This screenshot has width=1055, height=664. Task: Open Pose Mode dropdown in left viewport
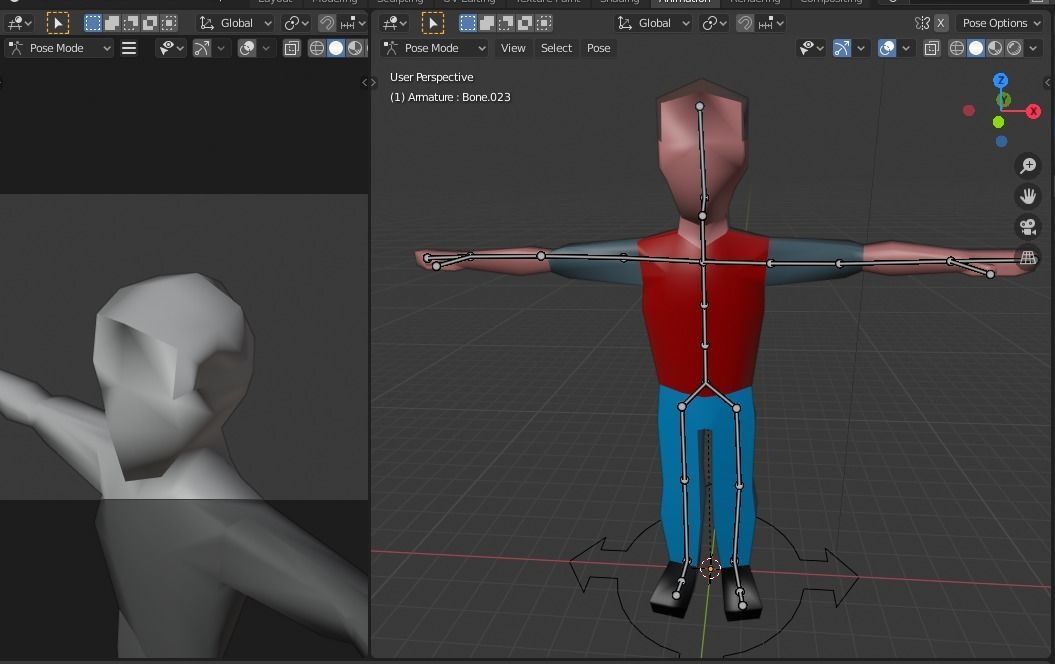[59, 48]
